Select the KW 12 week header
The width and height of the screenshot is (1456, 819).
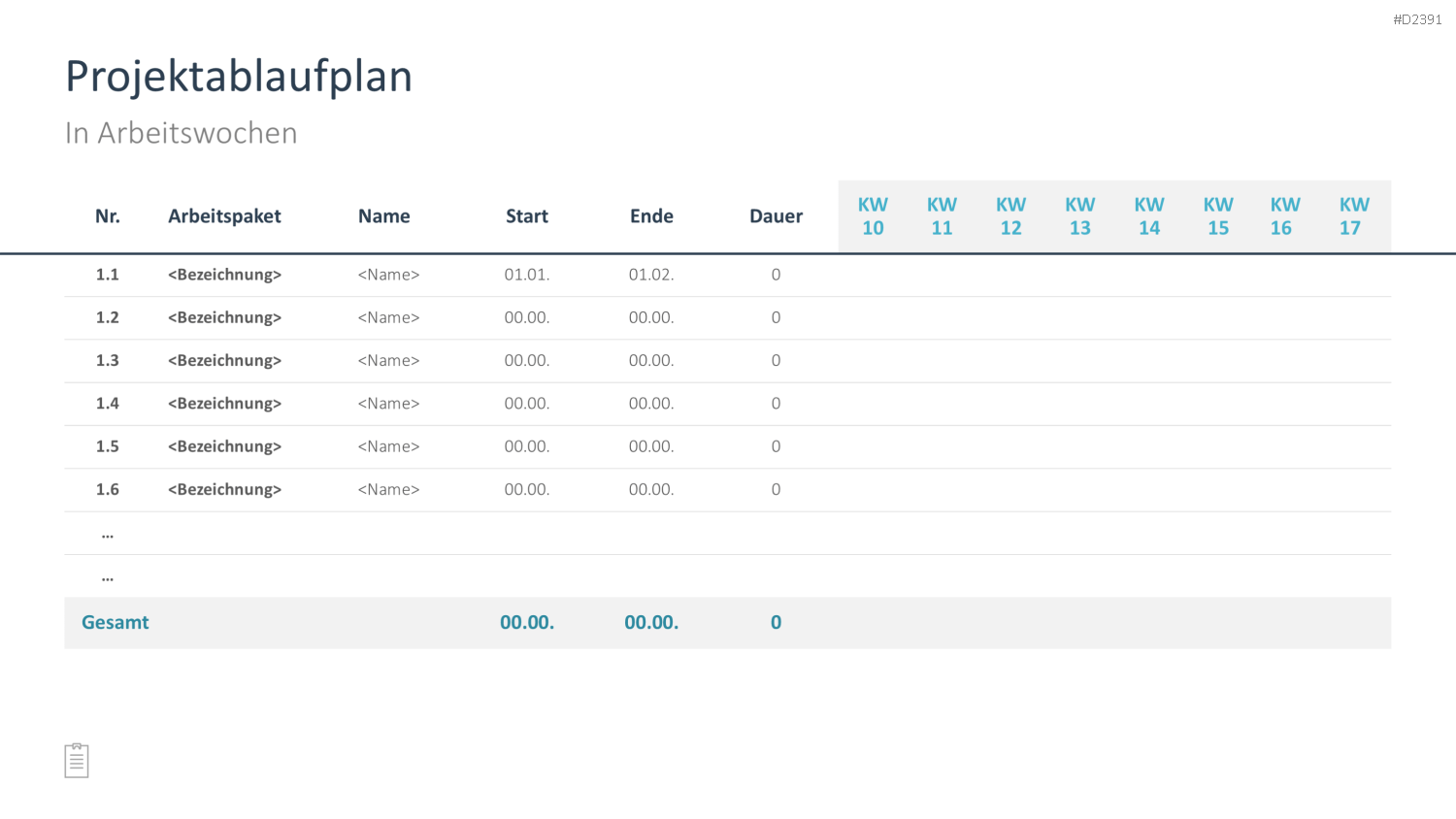coord(1010,216)
